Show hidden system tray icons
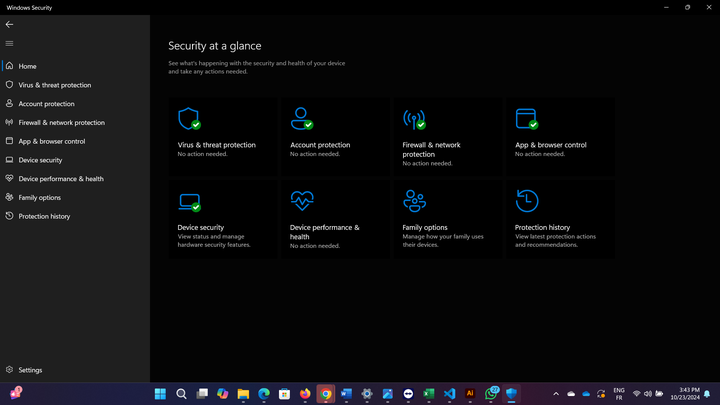The height and width of the screenshot is (405, 720). (556, 394)
